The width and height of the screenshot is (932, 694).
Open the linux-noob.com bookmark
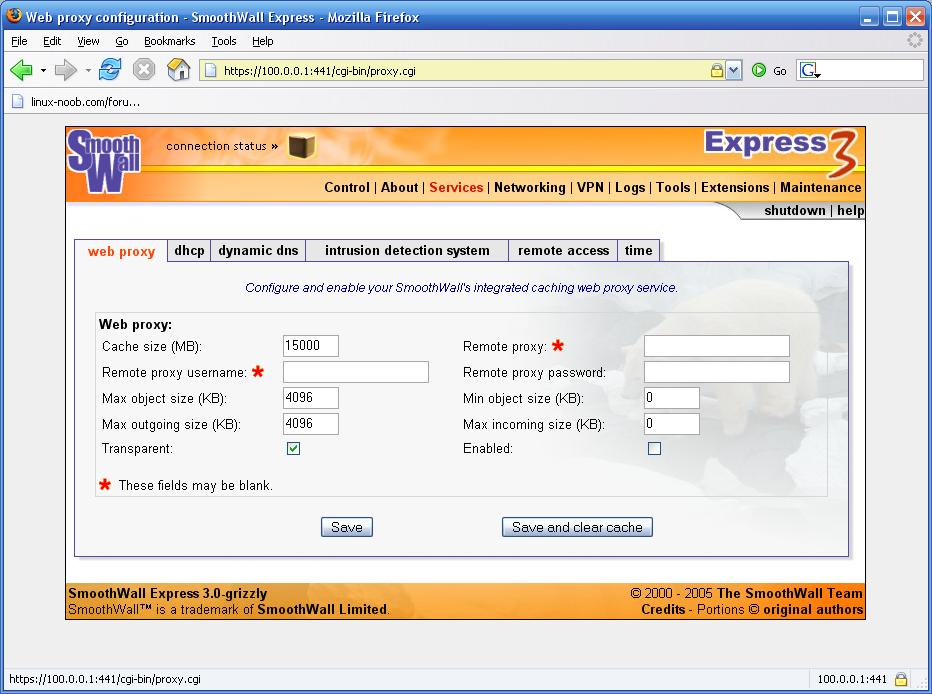tap(77, 102)
